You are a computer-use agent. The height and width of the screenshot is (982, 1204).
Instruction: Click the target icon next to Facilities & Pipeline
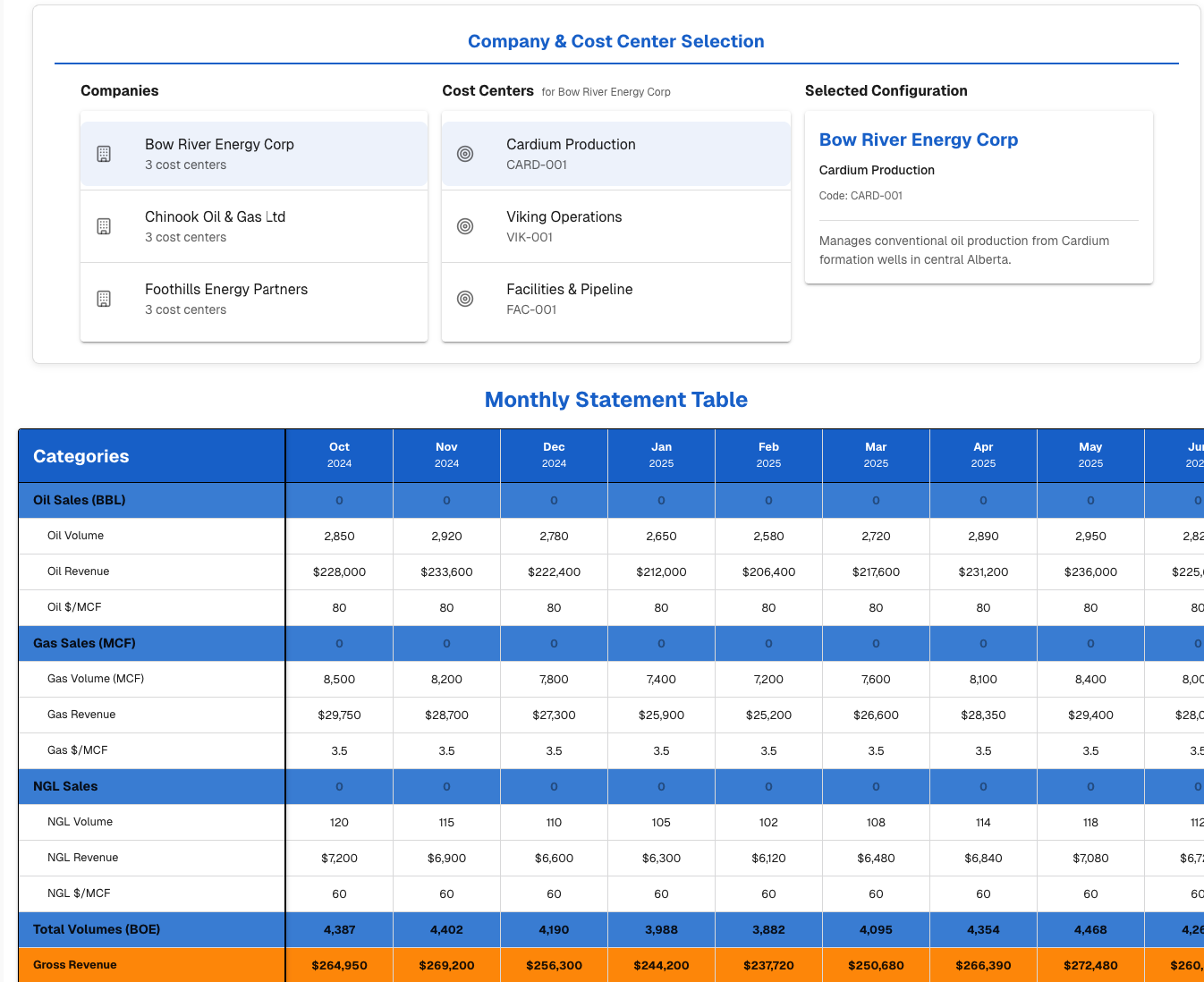(x=465, y=298)
